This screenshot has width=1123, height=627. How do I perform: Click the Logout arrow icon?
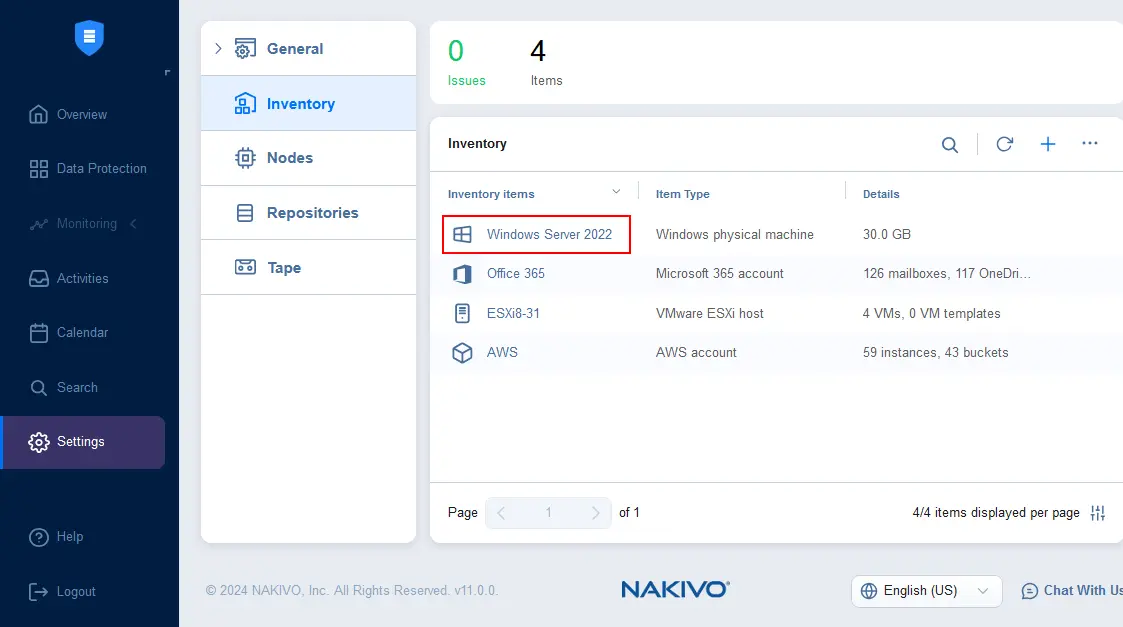point(39,592)
